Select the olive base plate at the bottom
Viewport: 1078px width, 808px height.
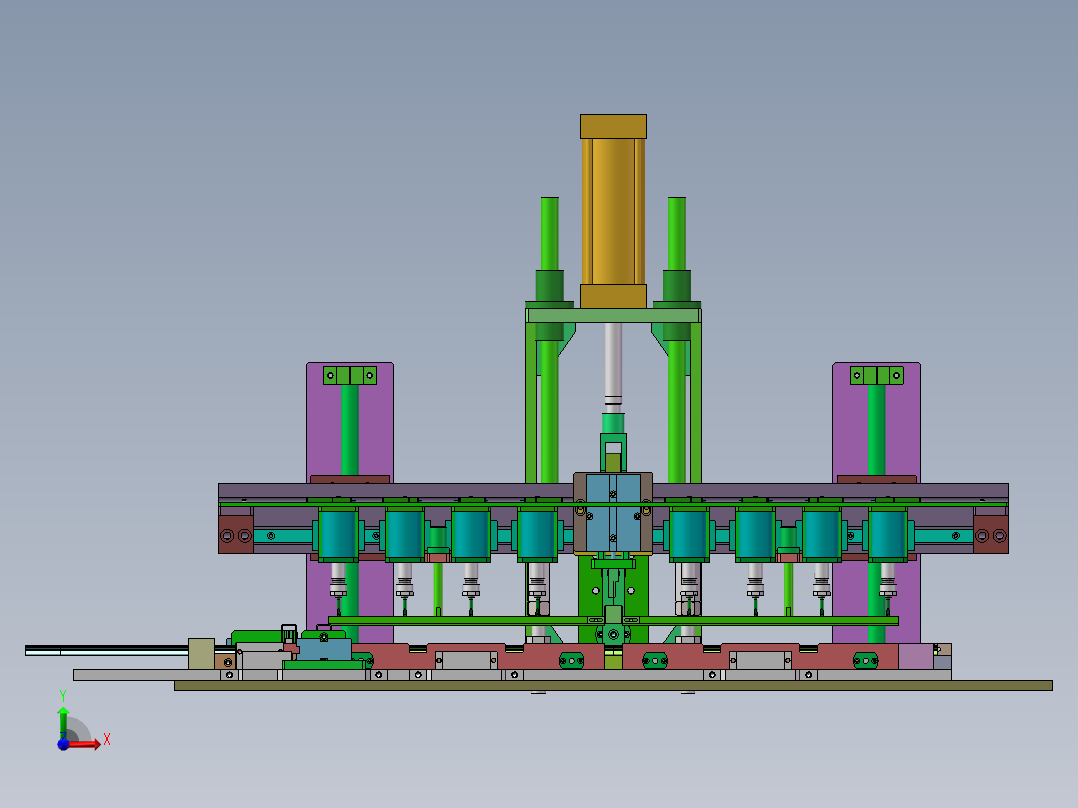point(613,686)
